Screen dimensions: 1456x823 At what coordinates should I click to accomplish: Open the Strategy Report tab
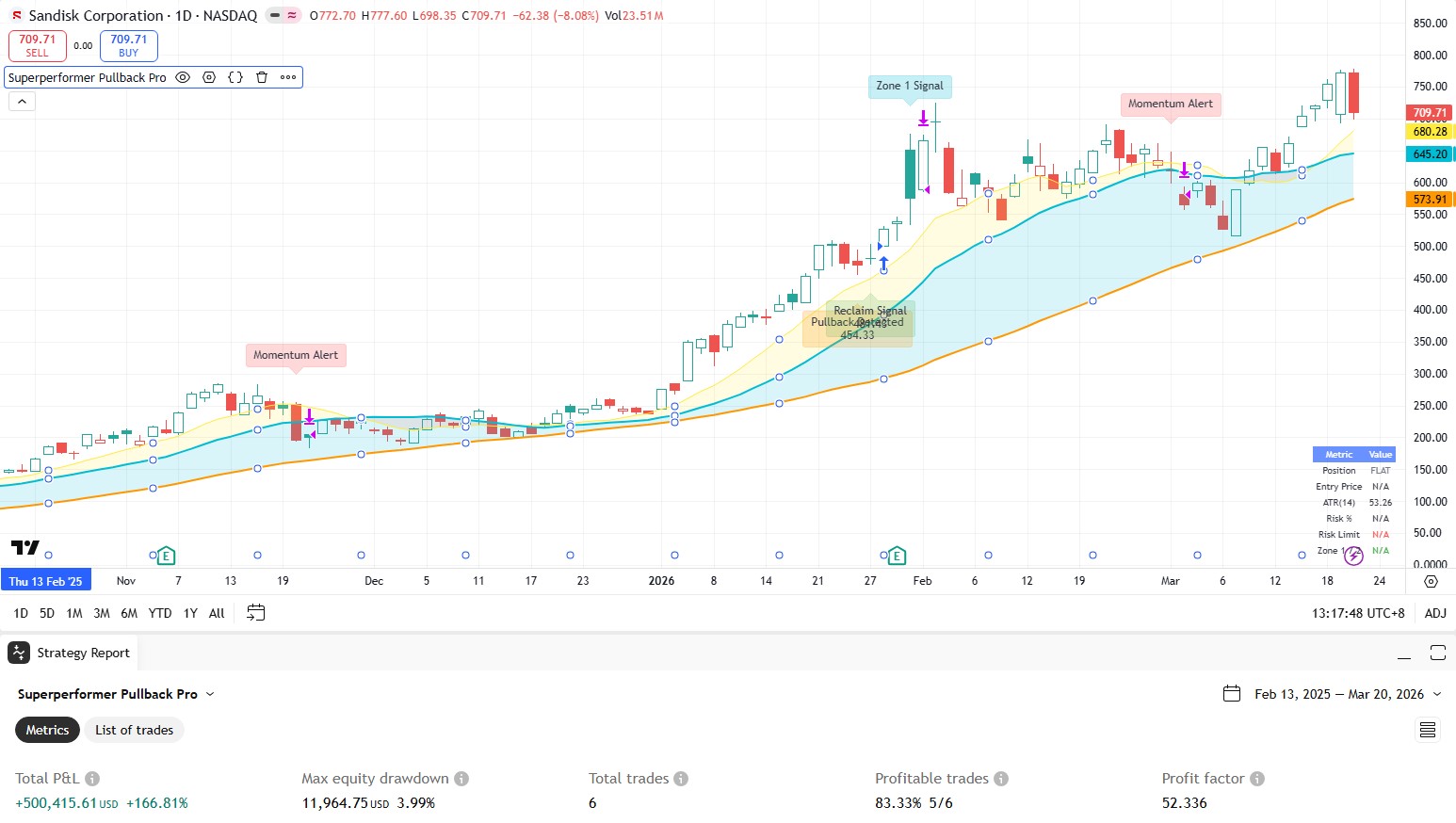click(72, 653)
